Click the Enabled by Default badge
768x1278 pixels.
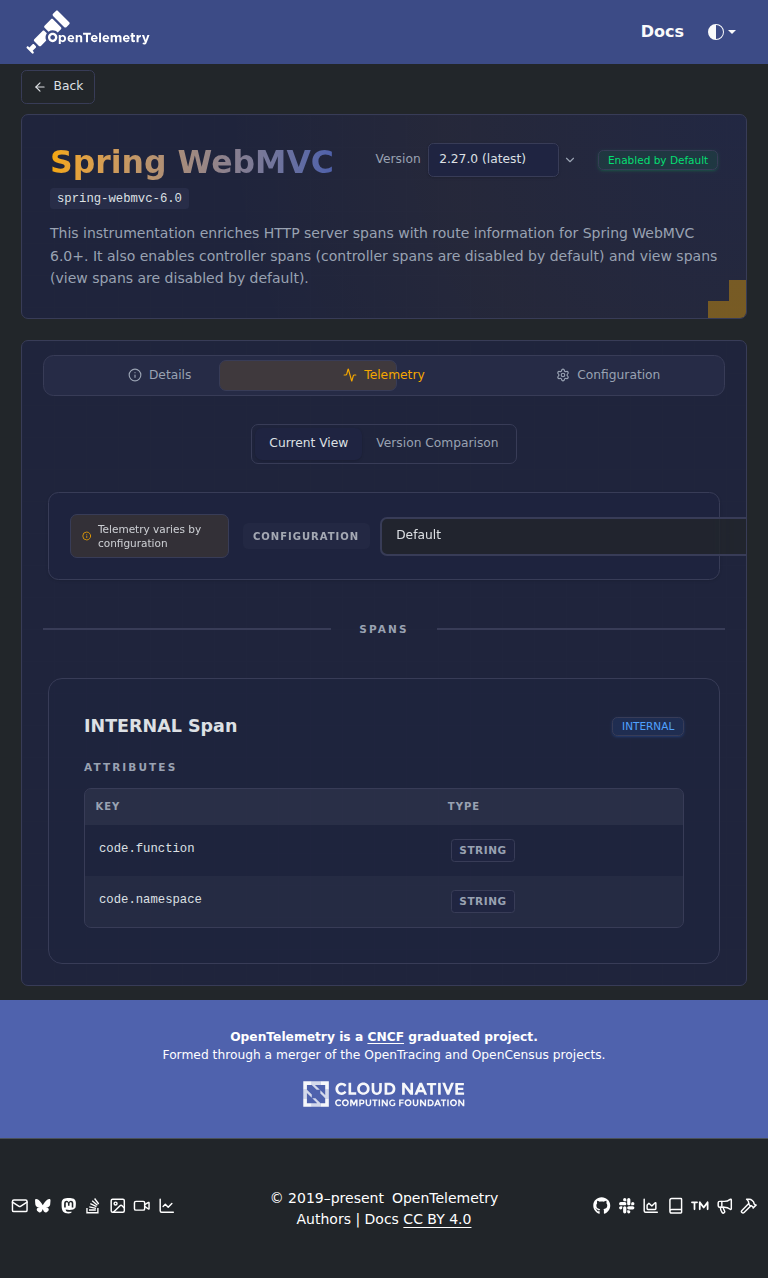pyautogui.click(x=657, y=160)
